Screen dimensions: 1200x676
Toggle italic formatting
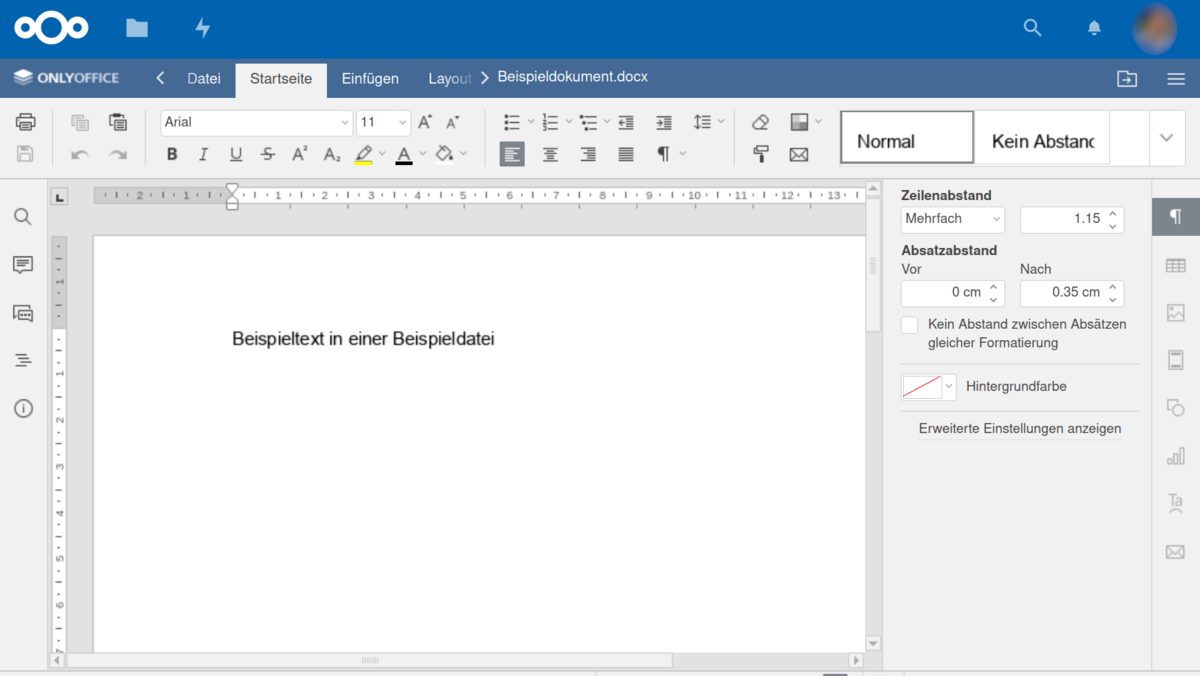pyautogui.click(x=204, y=154)
